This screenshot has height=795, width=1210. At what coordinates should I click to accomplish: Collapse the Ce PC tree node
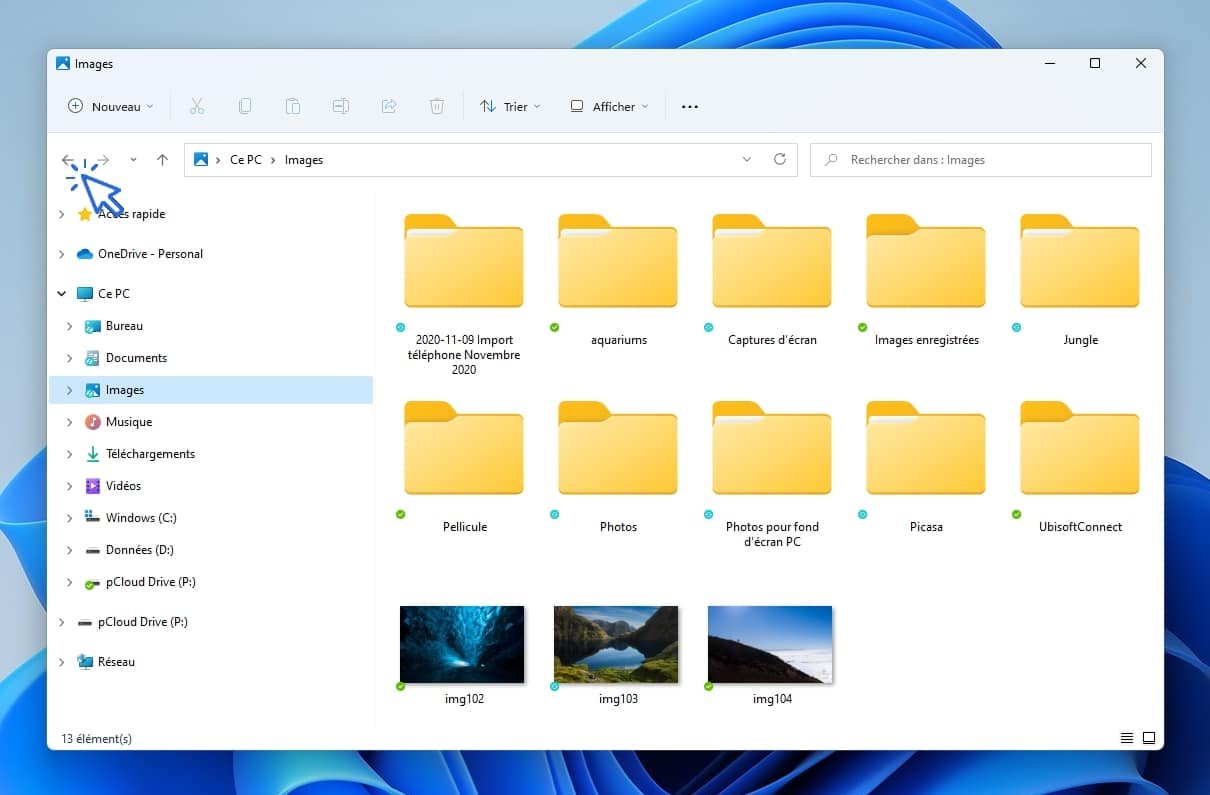pyautogui.click(x=62, y=294)
